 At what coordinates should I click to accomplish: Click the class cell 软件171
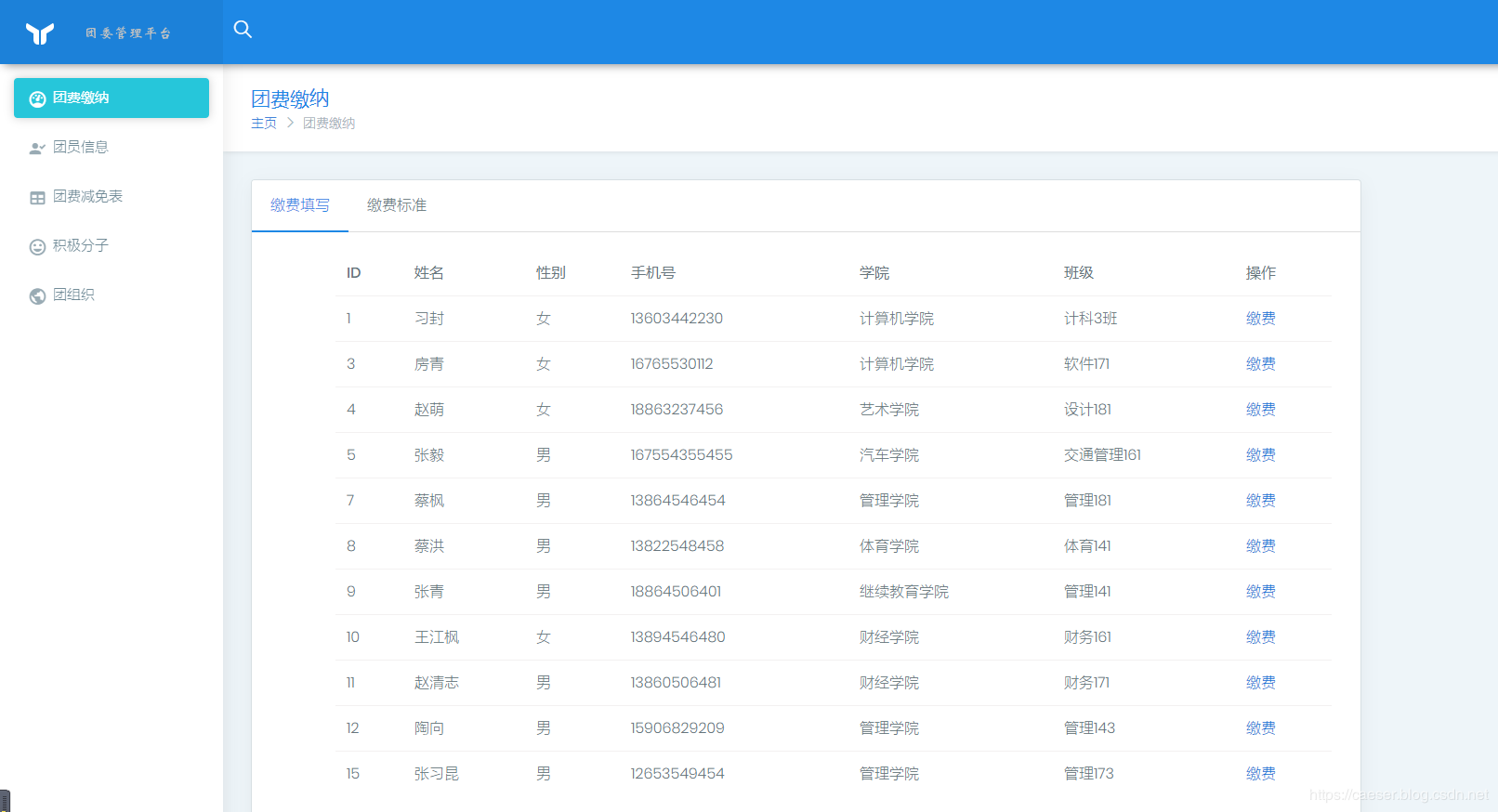click(x=1087, y=364)
